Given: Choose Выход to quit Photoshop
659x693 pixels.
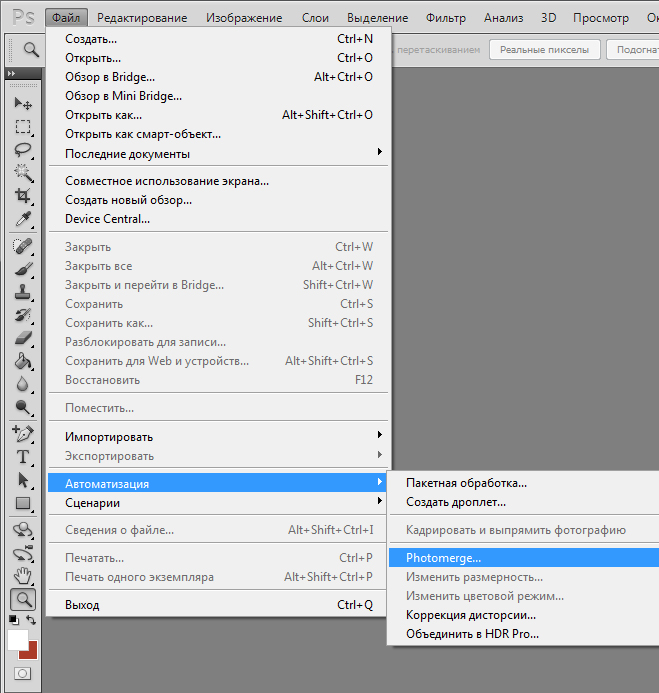Looking at the screenshot, I should [217, 605].
